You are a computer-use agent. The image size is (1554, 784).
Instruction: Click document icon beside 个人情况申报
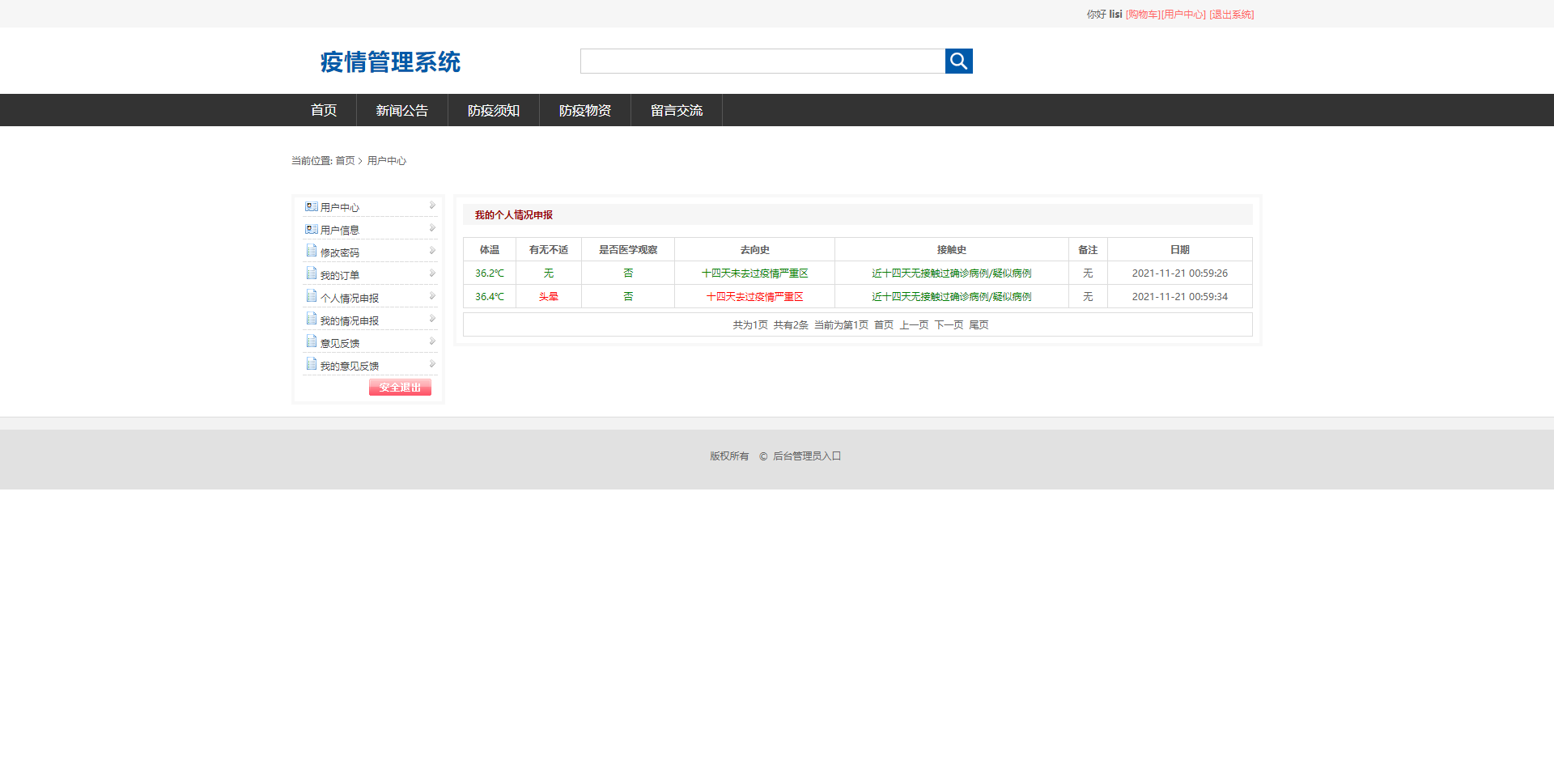pos(312,296)
